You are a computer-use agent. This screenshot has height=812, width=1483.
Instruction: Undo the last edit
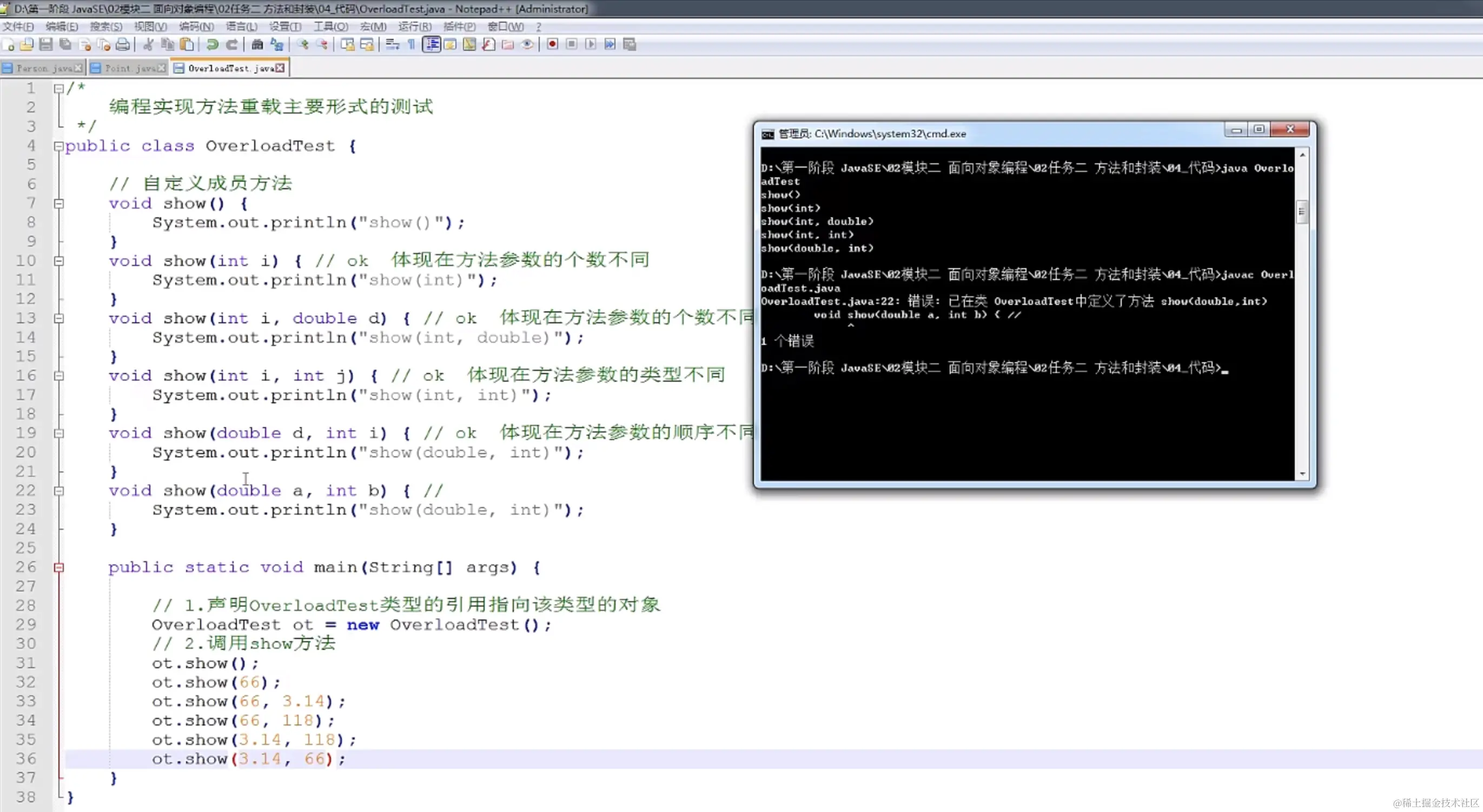coord(212,44)
